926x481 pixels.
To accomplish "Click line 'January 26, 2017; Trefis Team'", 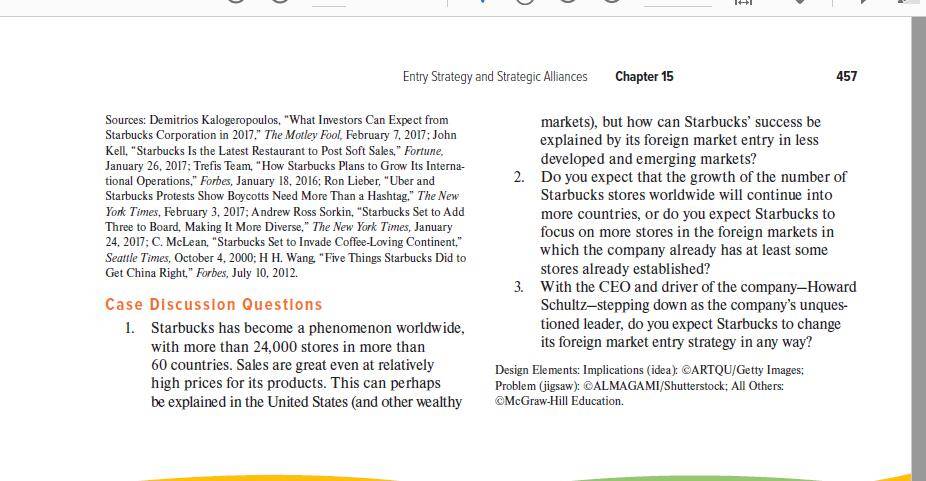I will pyautogui.click(x=285, y=166).
